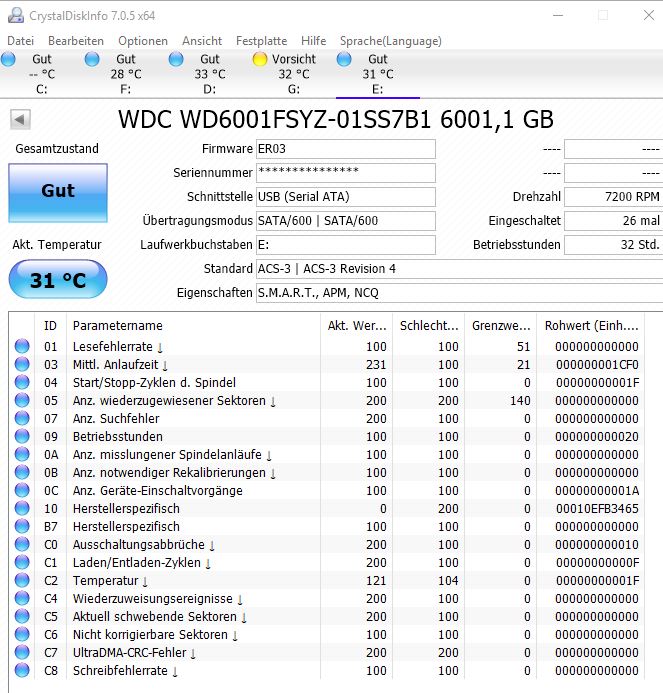
Task: Click status icon of Schreibfehlerrate row
Action: (x=22, y=670)
